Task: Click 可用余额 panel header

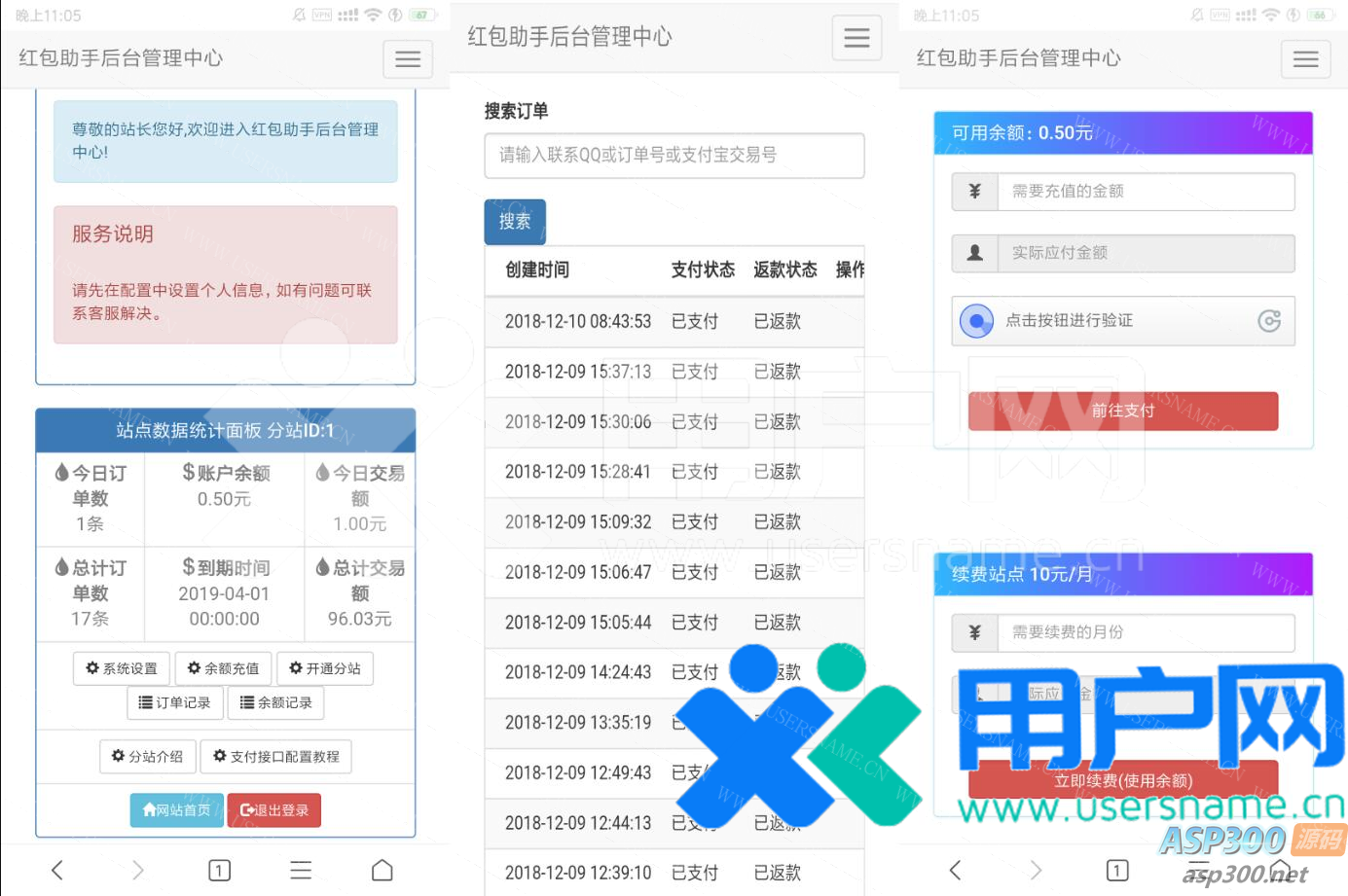Action: coord(1123,133)
